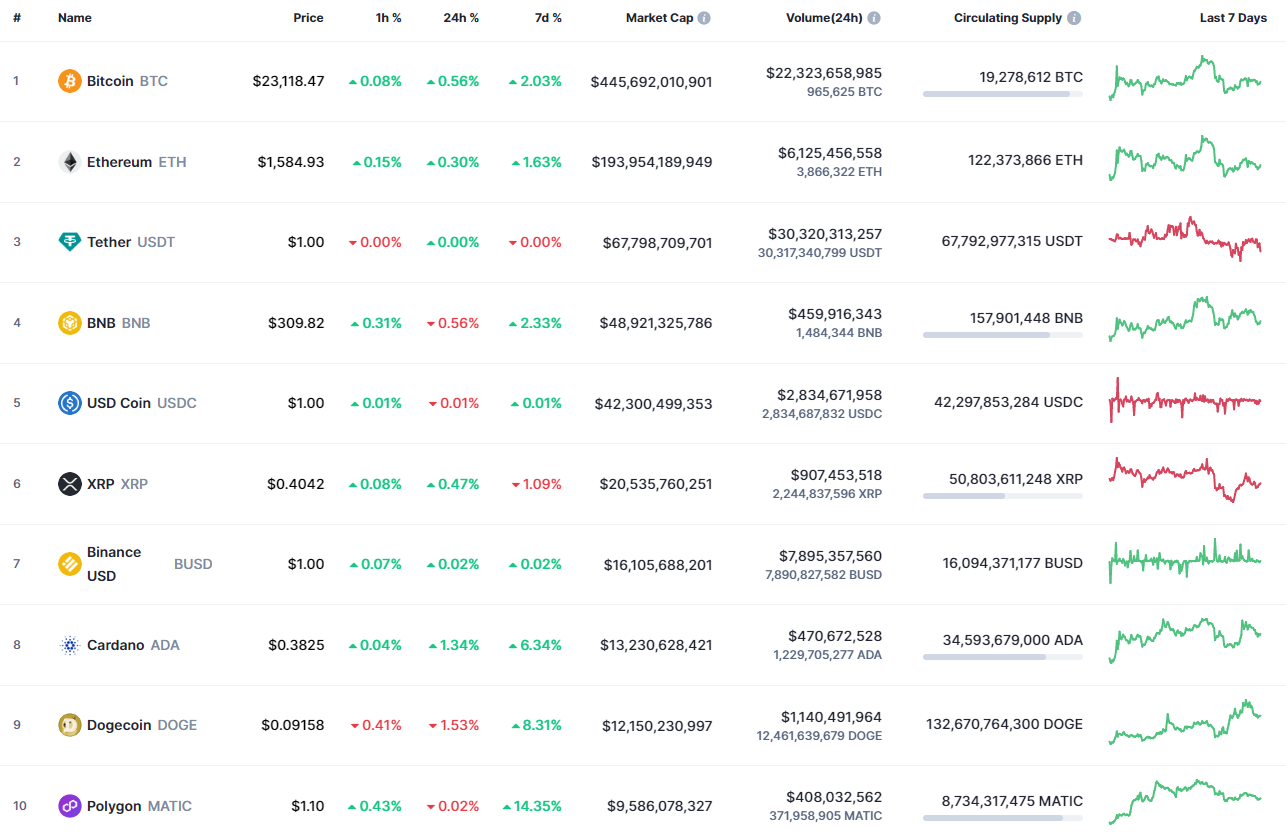
Task: Click the Tether coin logo
Action: [x=68, y=241]
